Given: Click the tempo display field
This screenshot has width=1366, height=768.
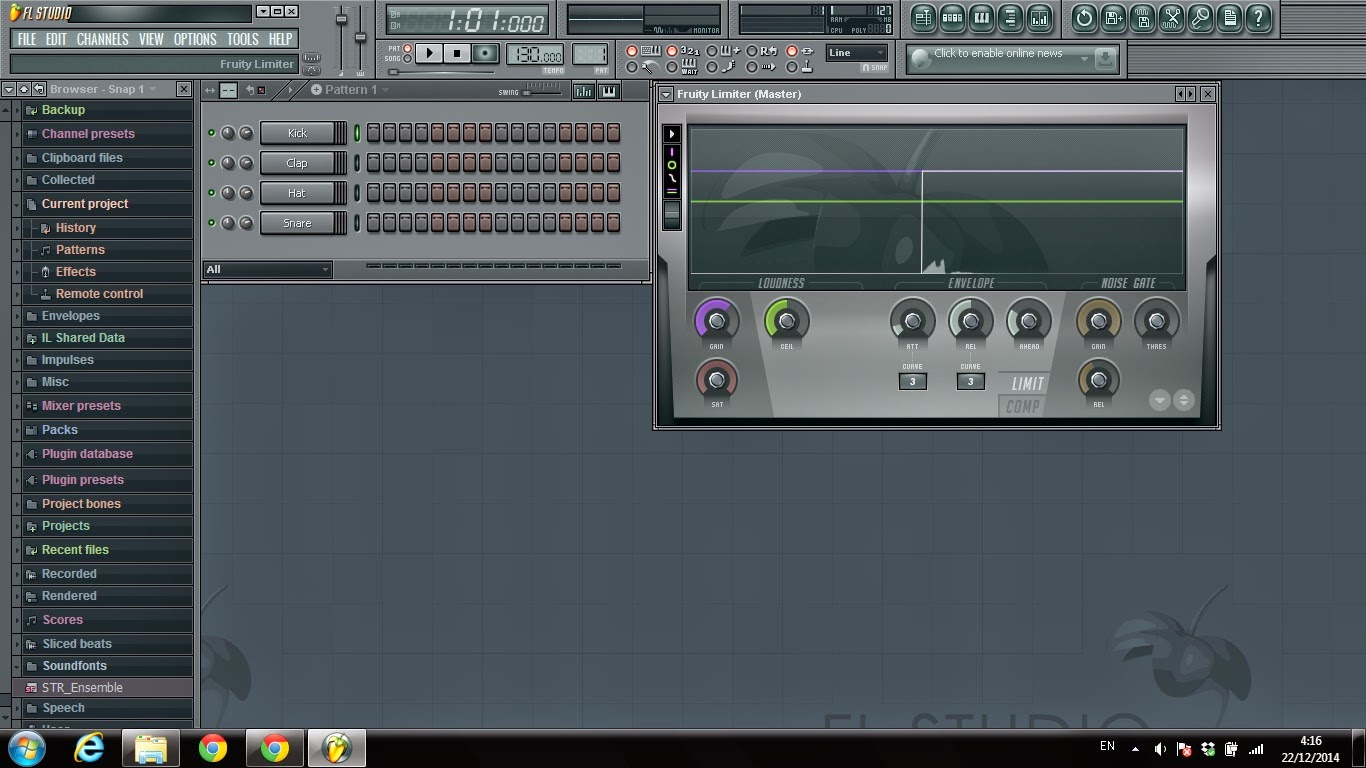Looking at the screenshot, I should tap(535, 54).
